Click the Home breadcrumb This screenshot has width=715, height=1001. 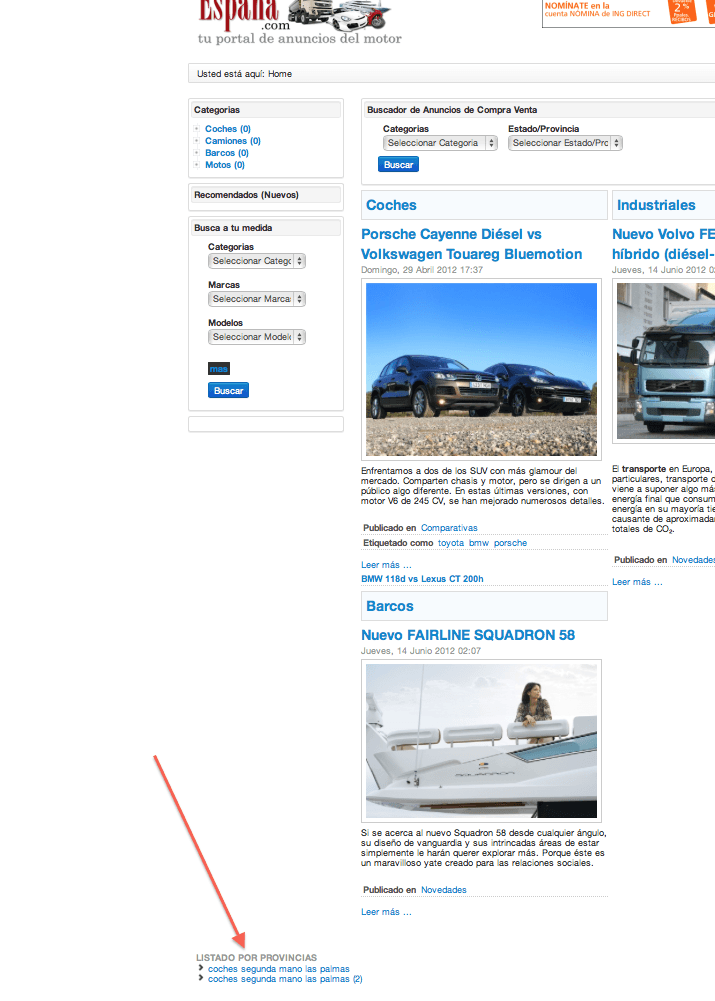coord(280,74)
